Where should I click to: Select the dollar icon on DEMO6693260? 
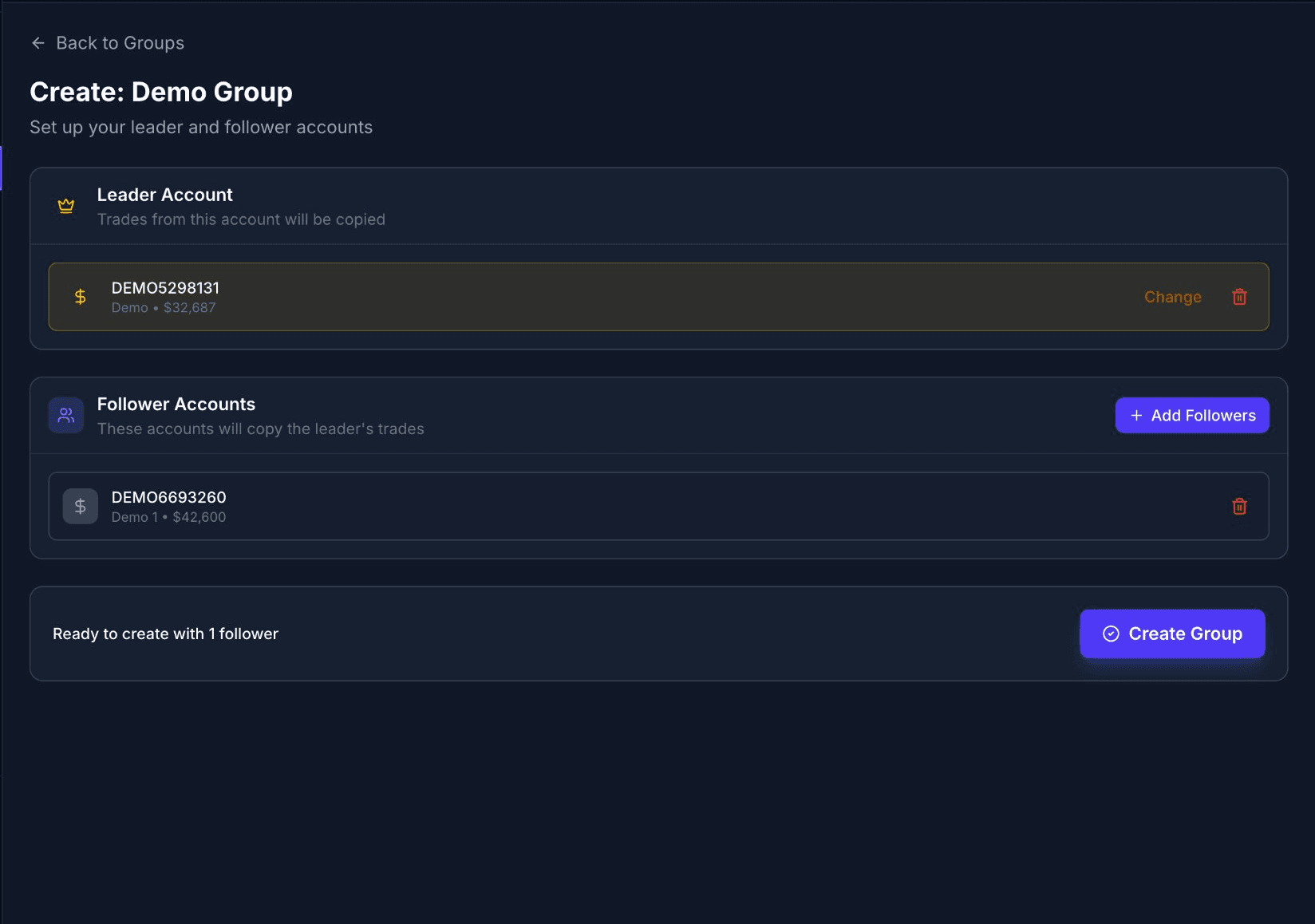click(x=80, y=505)
